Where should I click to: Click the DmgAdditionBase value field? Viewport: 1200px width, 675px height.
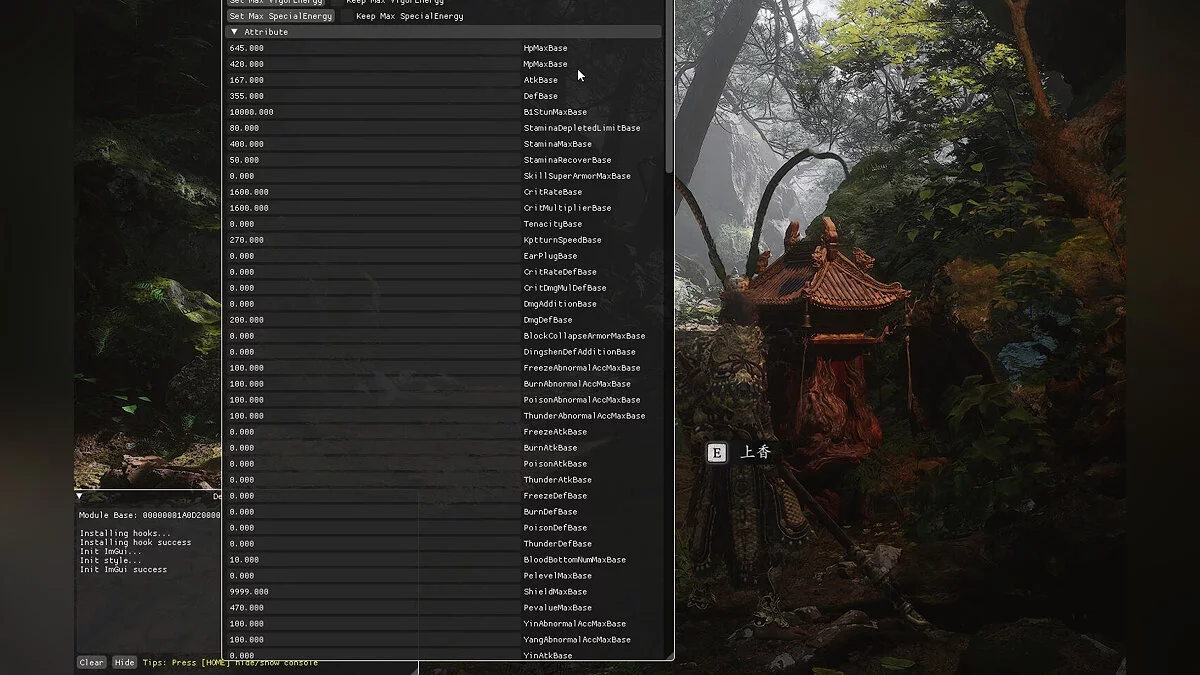[372, 304]
